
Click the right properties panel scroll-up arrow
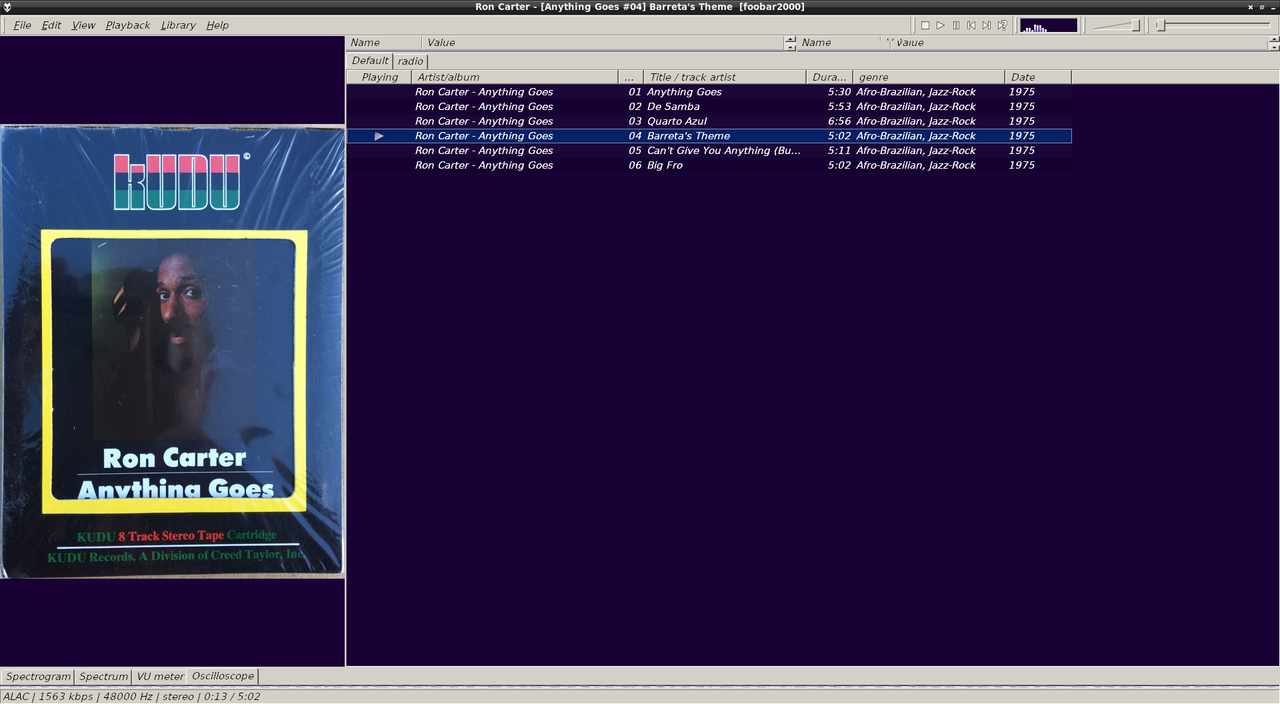(1273, 39)
